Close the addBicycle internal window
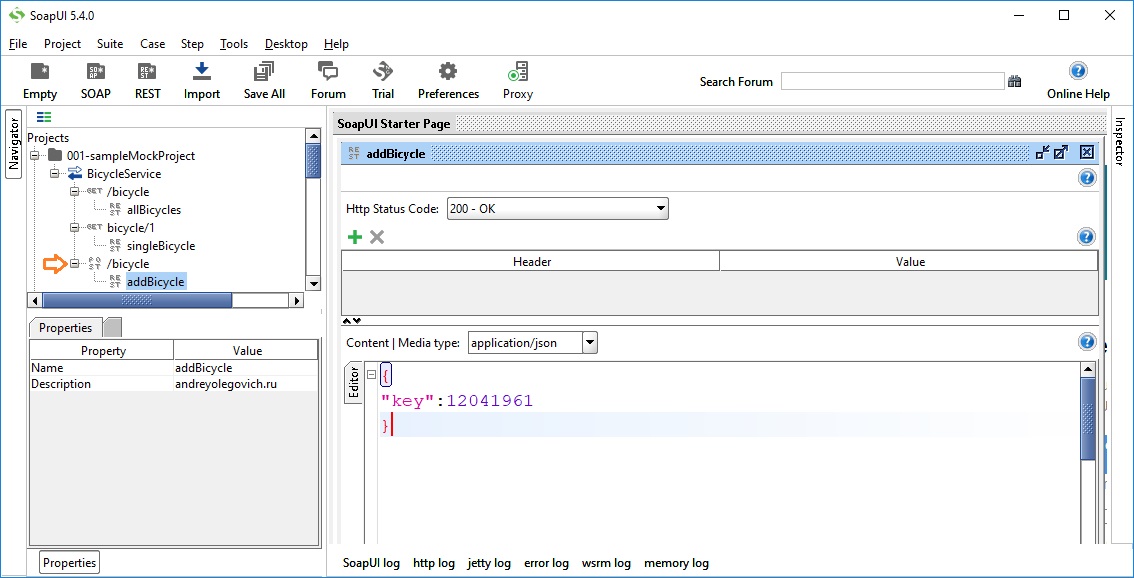The image size is (1134, 578). [1086, 152]
